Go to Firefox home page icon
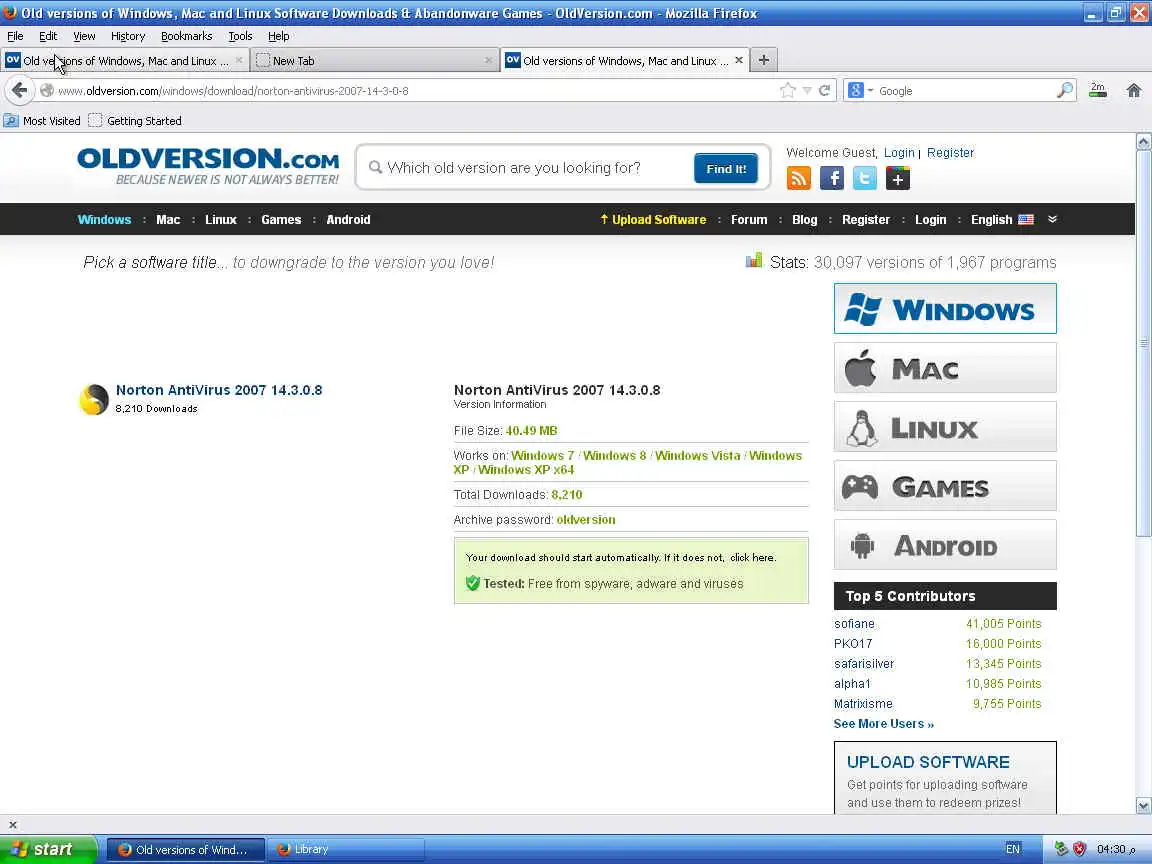 tap(1134, 90)
